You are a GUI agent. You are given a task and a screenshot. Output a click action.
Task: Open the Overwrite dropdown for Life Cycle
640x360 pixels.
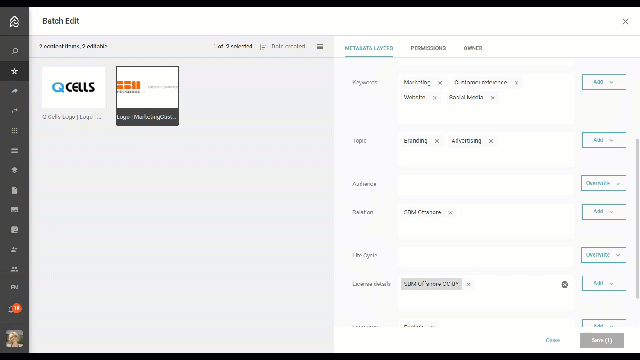pyautogui.click(x=603, y=255)
